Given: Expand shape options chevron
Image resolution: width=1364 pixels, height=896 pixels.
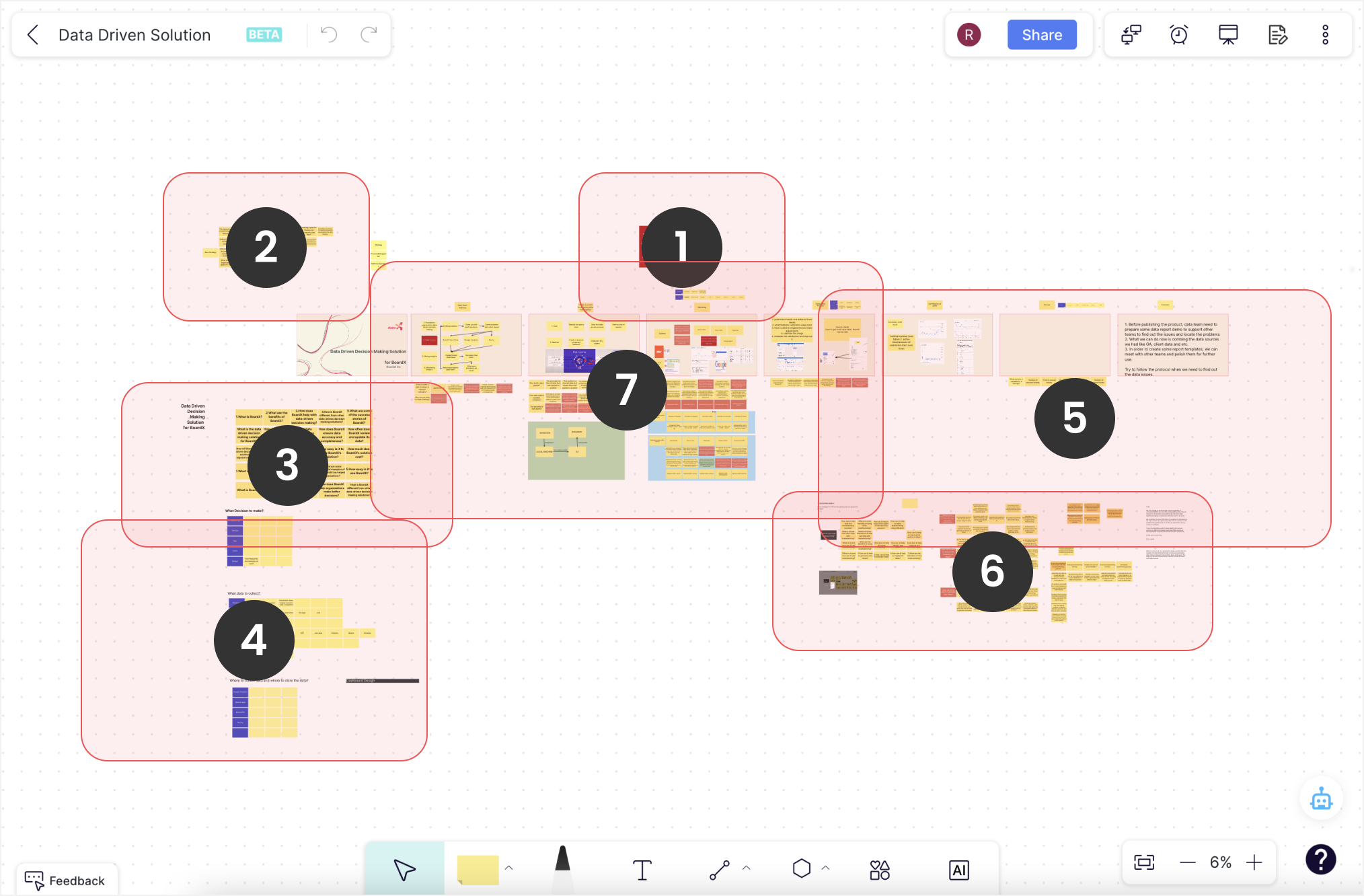Looking at the screenshot, I should pos(826,868).
